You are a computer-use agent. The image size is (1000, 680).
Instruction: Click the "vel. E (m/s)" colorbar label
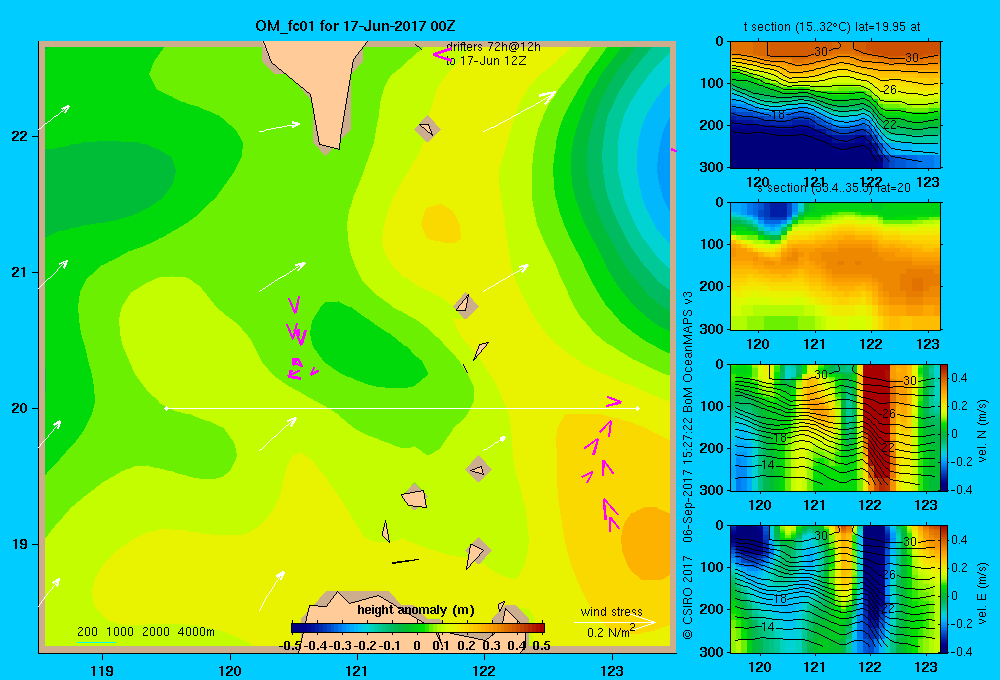pyautogui.click(x=983, y=593)
